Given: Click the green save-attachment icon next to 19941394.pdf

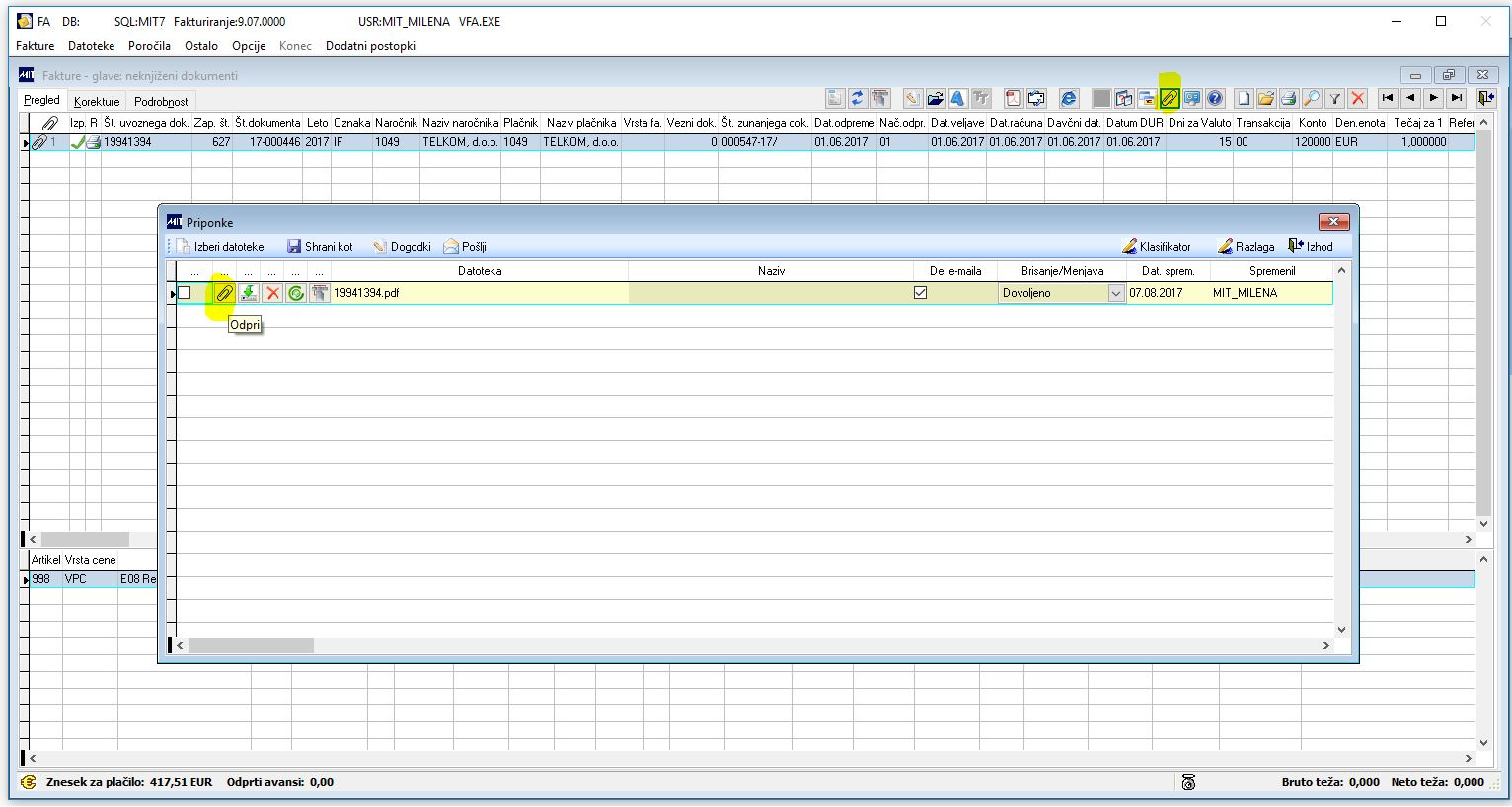Looking at the screenshot, I should 248,292.
